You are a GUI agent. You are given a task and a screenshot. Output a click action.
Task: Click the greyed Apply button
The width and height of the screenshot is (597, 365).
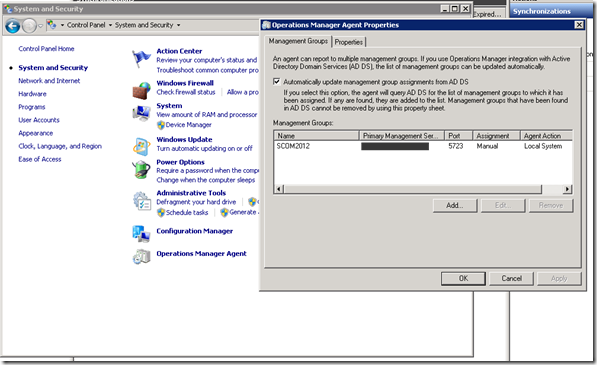click(x=559, y=278)
